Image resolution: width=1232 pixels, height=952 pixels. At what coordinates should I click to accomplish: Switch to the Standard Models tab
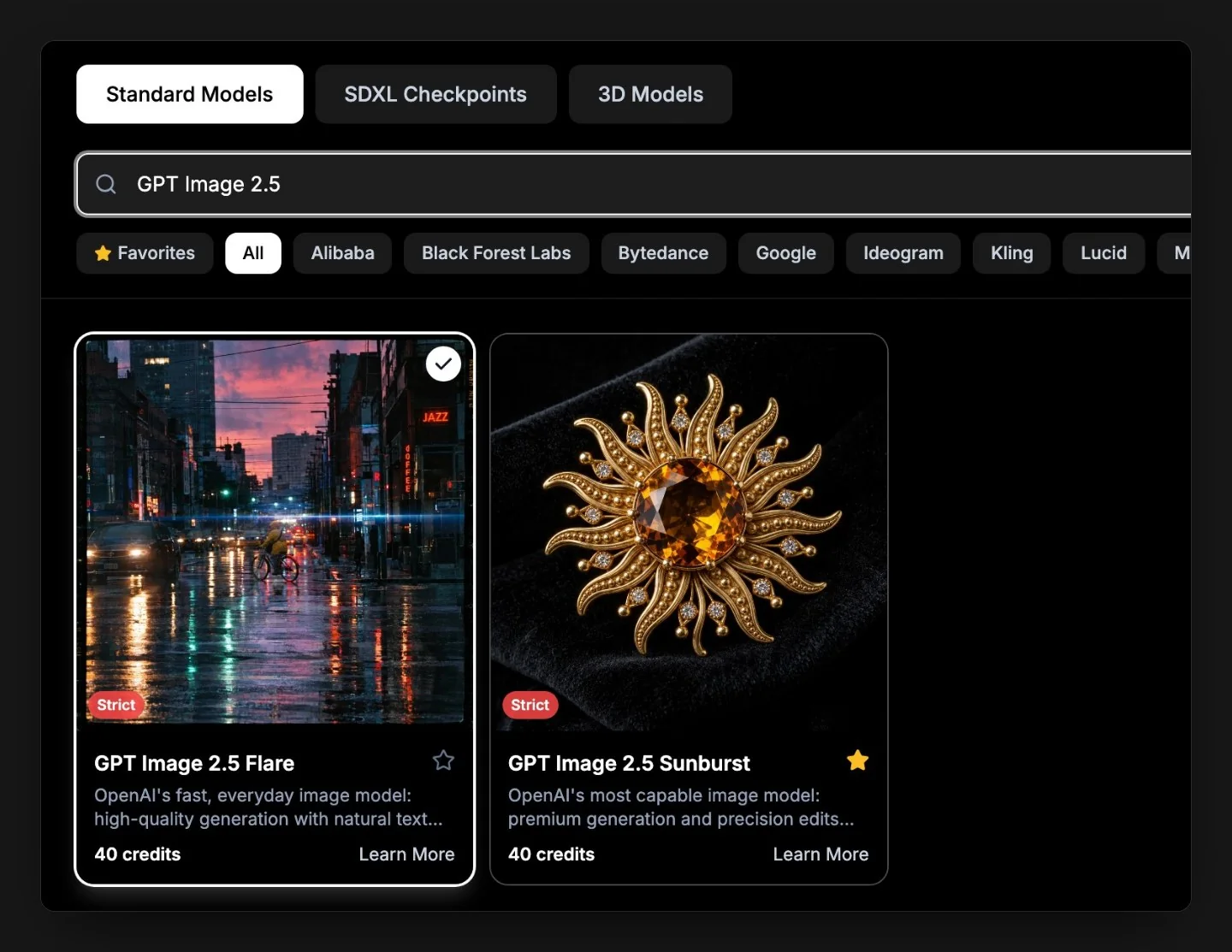[190, 94]
